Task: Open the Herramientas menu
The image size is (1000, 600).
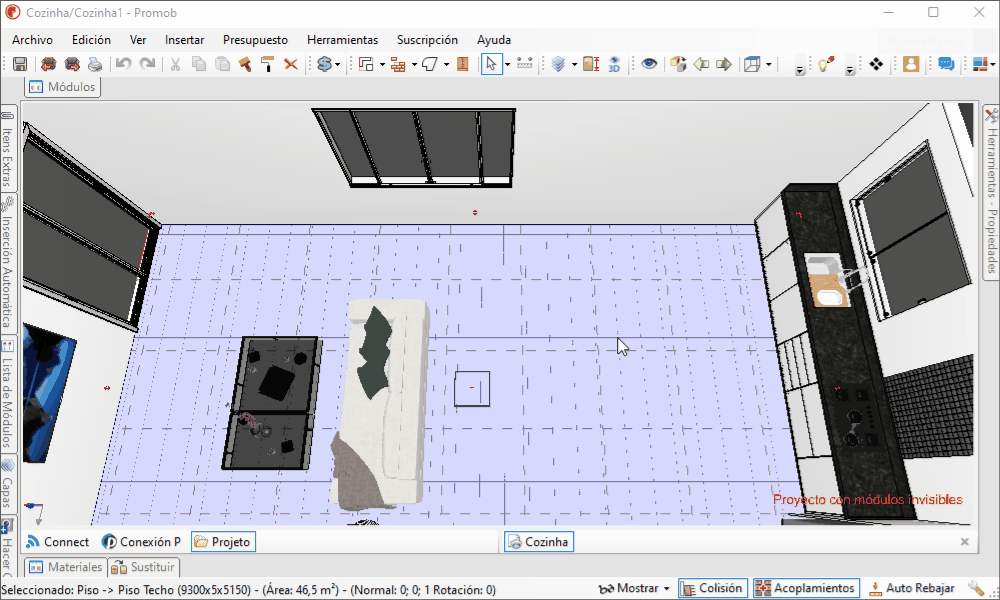Action: tap(342, 40)
